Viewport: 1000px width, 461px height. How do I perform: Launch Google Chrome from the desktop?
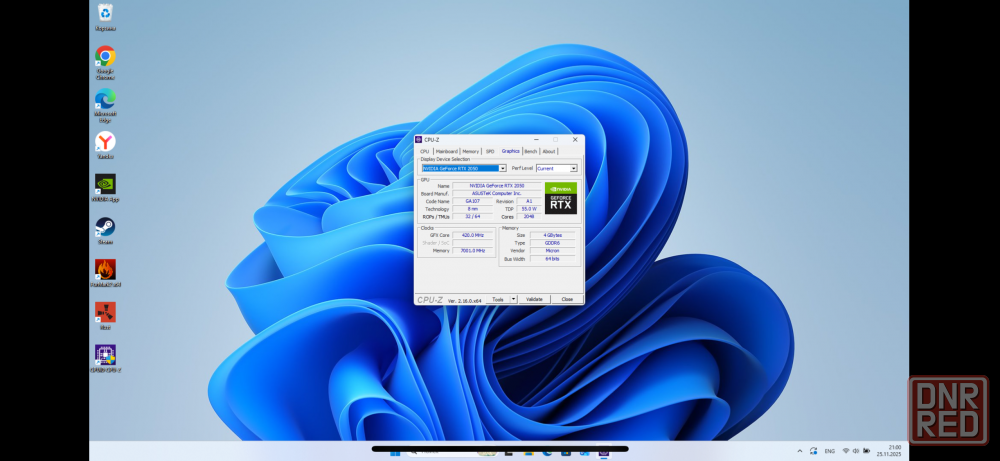[x=105, y=57]
